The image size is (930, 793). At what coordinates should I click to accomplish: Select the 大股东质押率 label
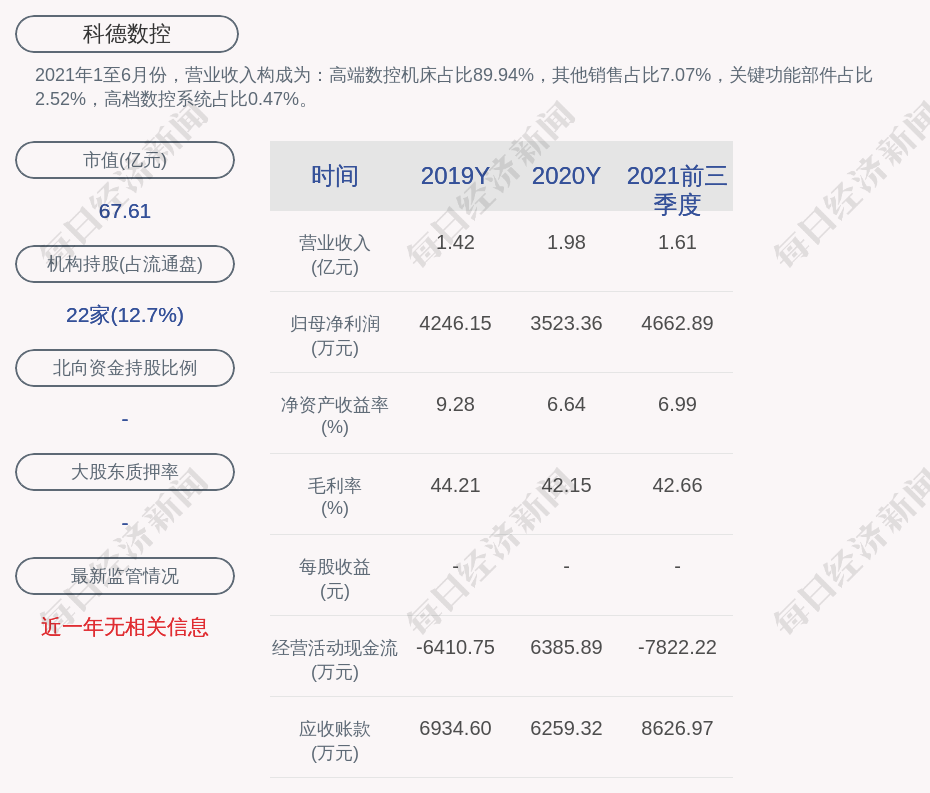click(125, 472)
